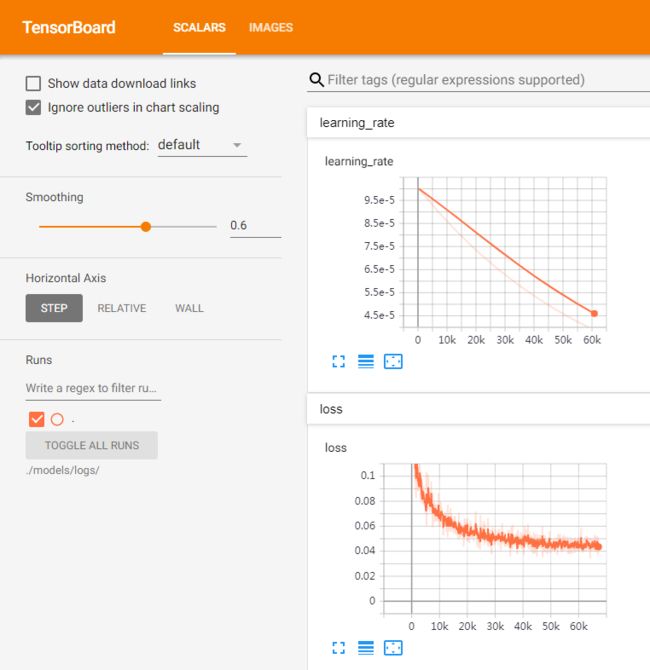Uncheck Ignore outliers in chart scaling
This screenshot has height=670, width=650.
(33, 108)
